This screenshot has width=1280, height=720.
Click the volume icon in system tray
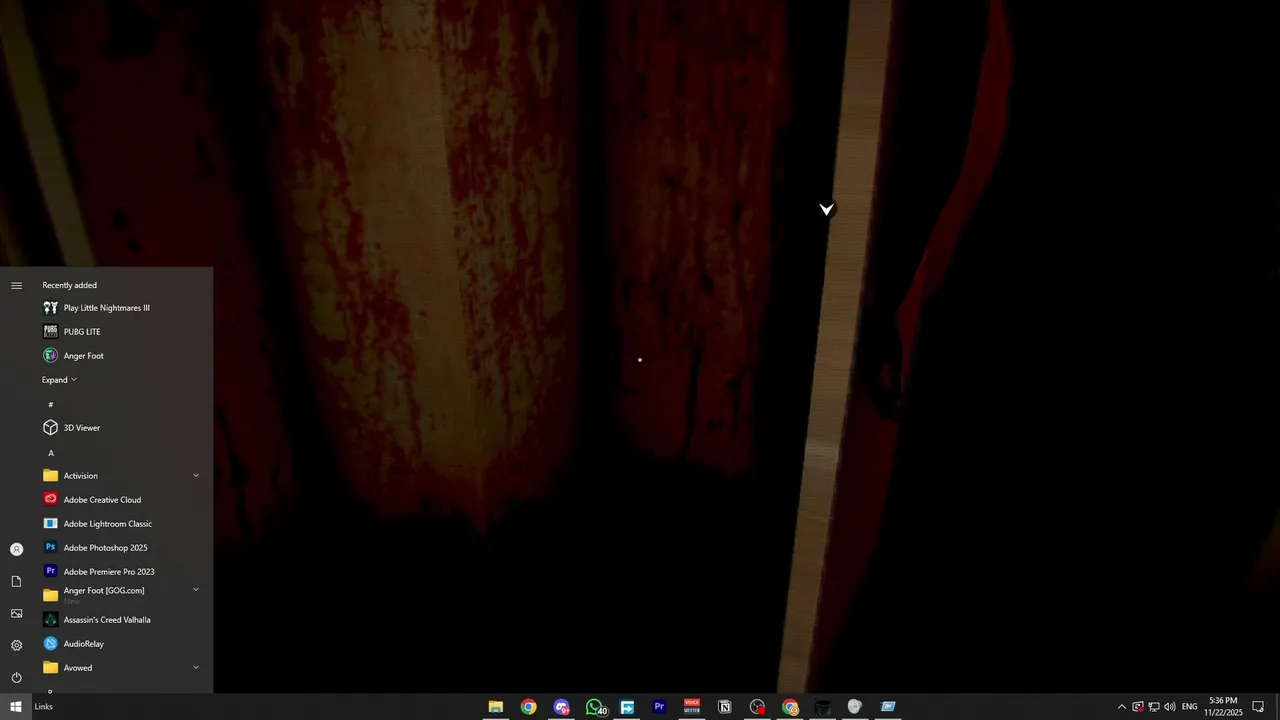1169,707
